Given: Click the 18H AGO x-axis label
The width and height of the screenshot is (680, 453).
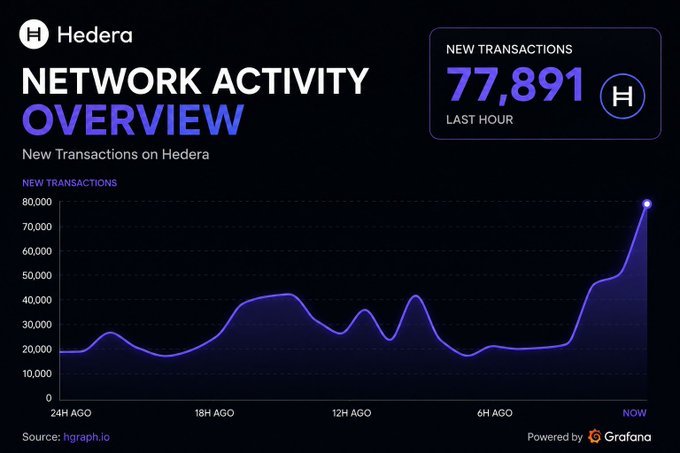Looking at the screenshot, I should pyautogui.click(x=214, y=413).
